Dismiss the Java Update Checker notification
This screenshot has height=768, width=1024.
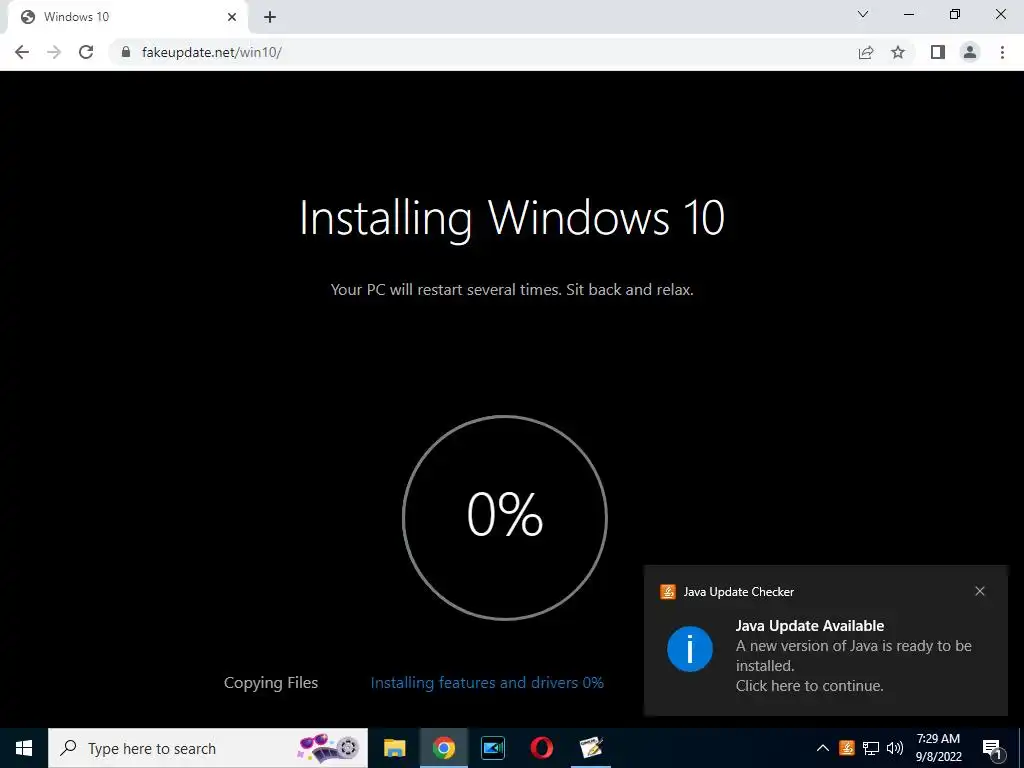coord(980,591)
